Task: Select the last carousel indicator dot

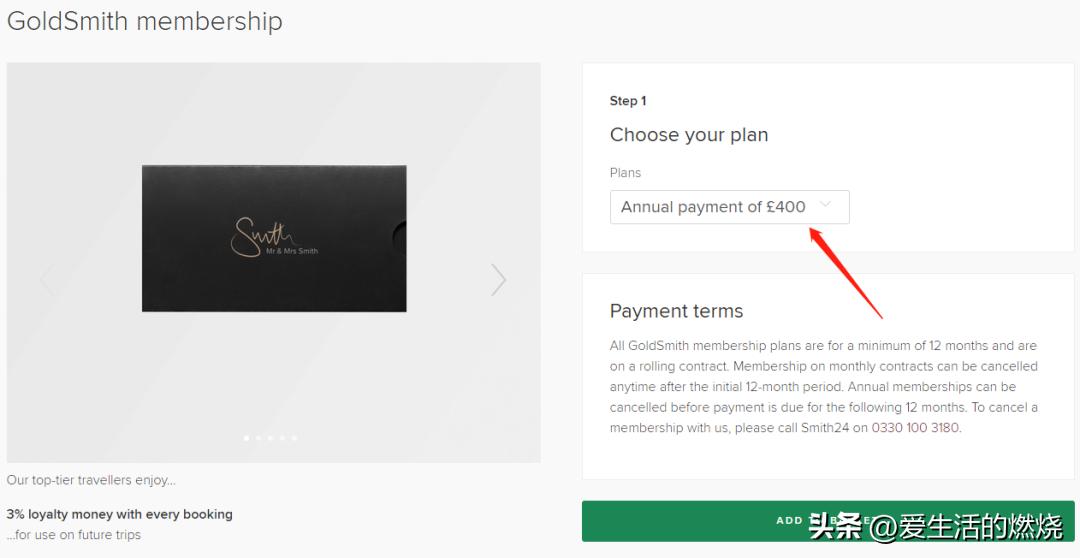Action: tap(294, 438)
